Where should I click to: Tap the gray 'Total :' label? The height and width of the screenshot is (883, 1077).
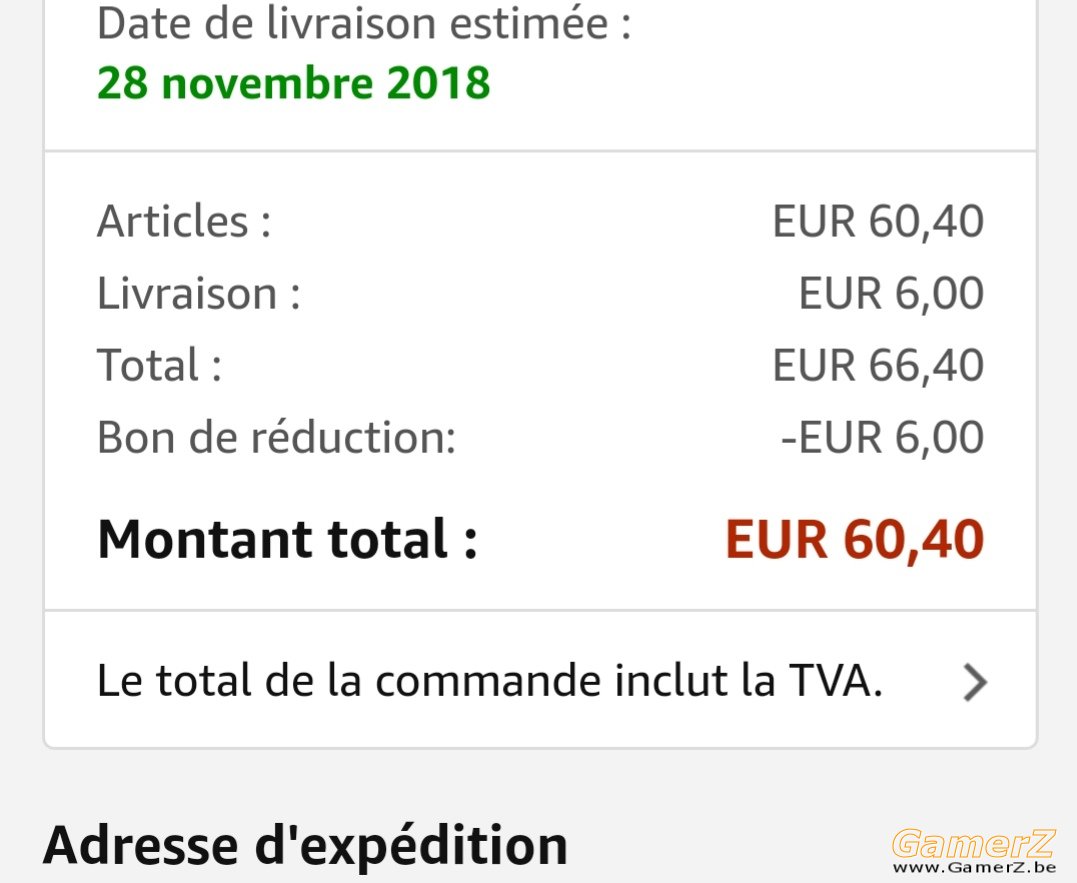point(159,365)
